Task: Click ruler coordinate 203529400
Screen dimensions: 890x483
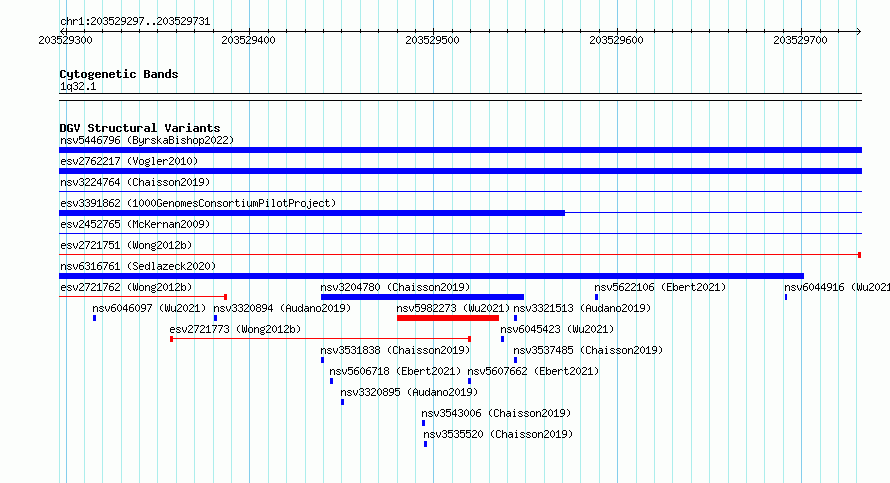Action: 248,40
